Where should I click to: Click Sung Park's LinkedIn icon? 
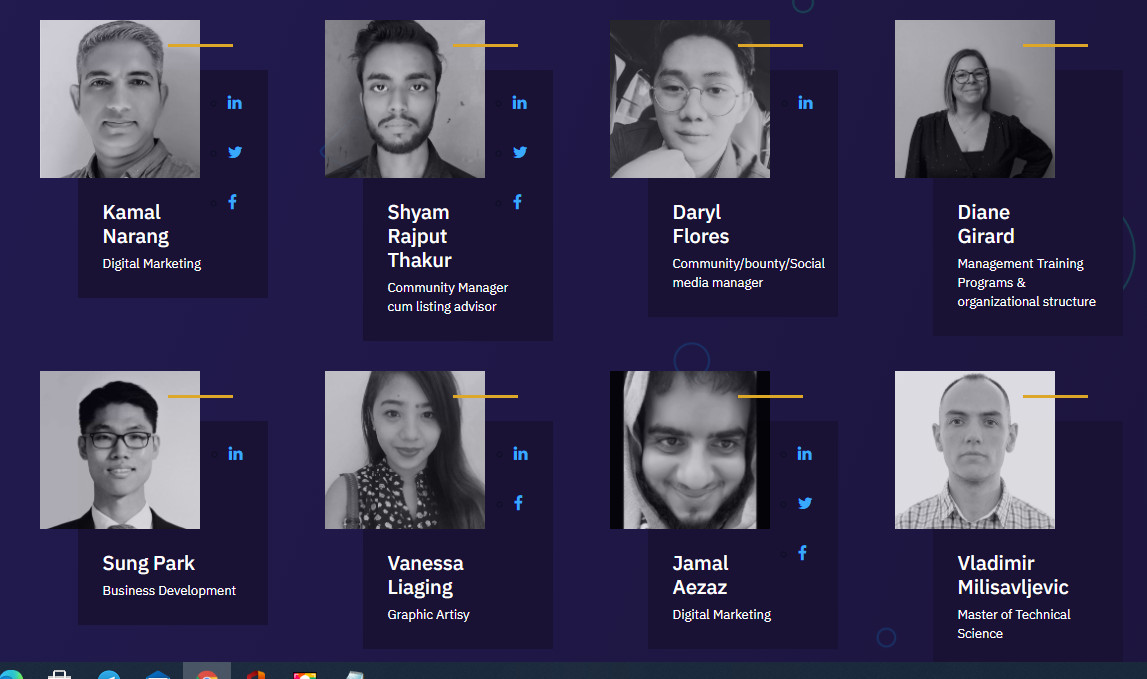pyautogui.click(x=236, y=454)
